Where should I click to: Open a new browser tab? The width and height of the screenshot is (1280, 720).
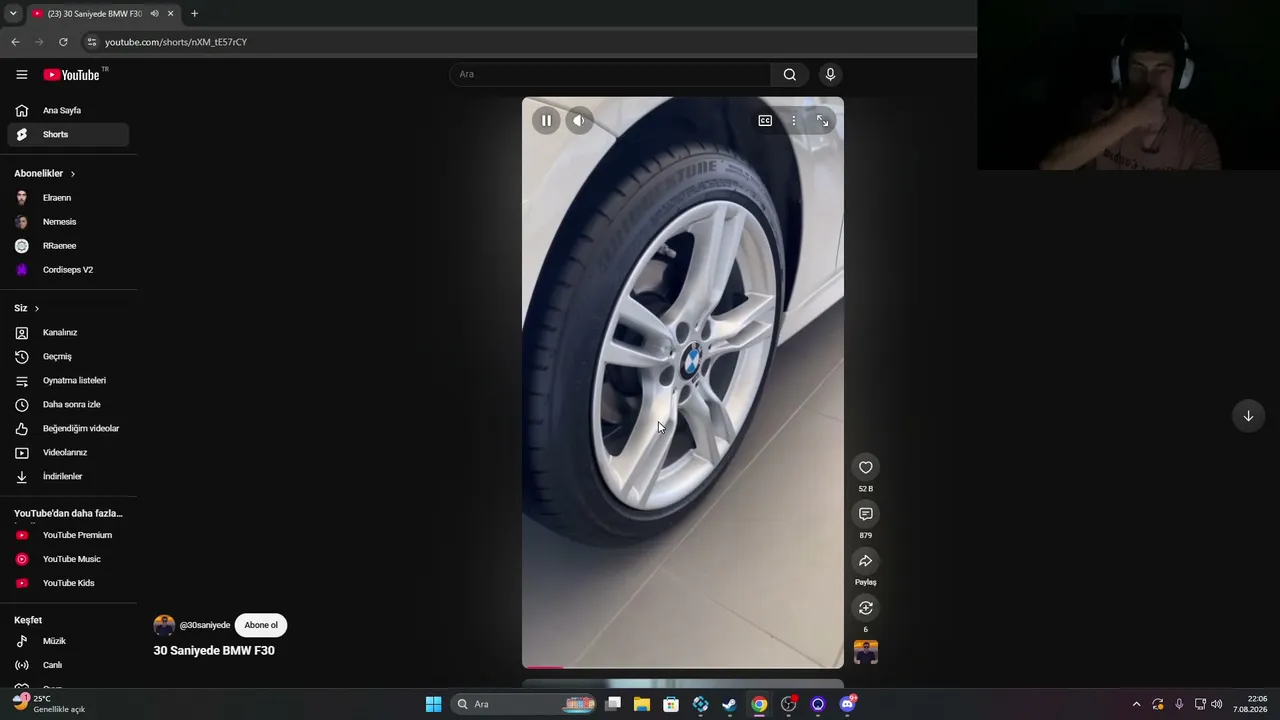coord(194,14)
